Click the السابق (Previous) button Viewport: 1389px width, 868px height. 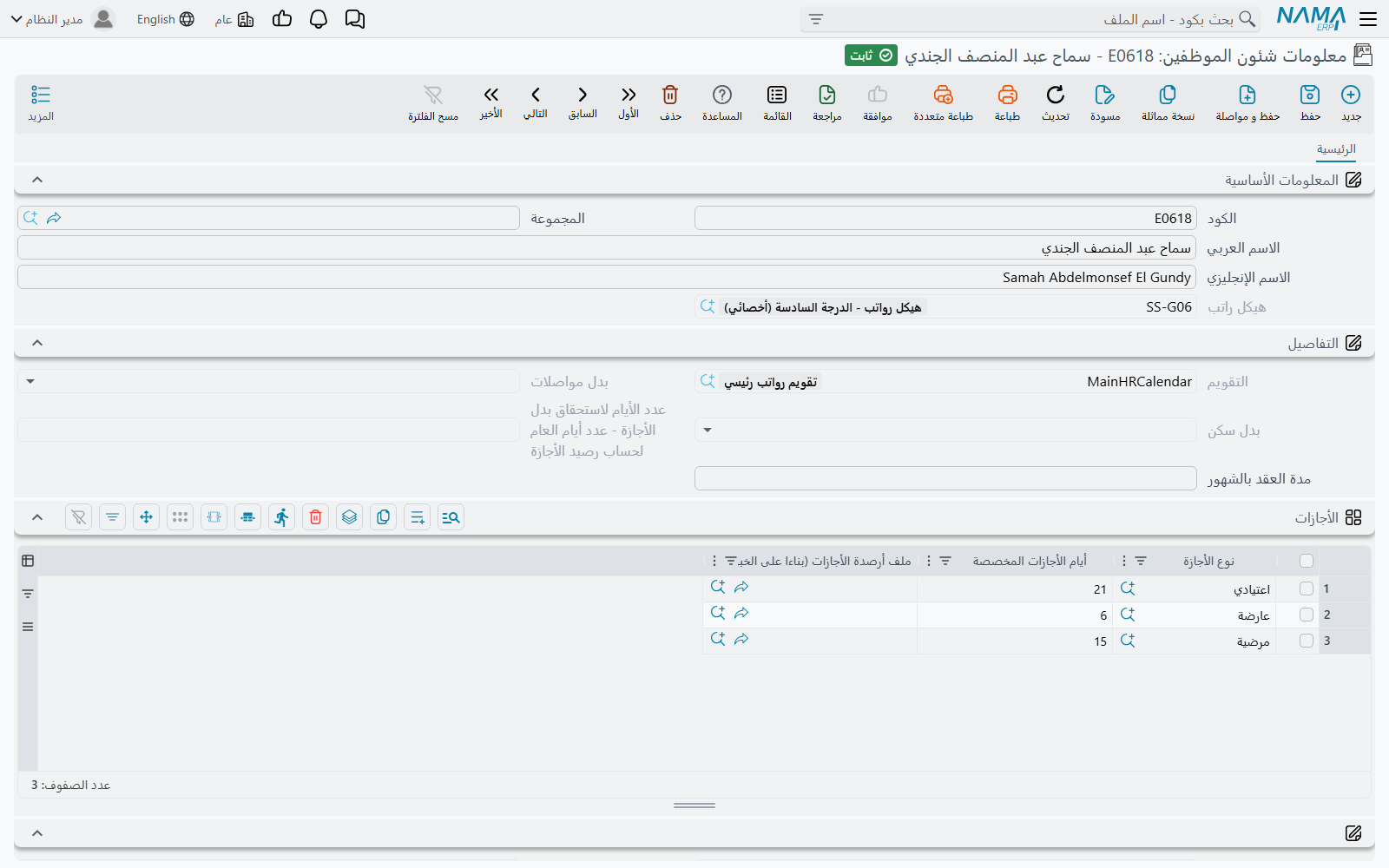[583, 102]
